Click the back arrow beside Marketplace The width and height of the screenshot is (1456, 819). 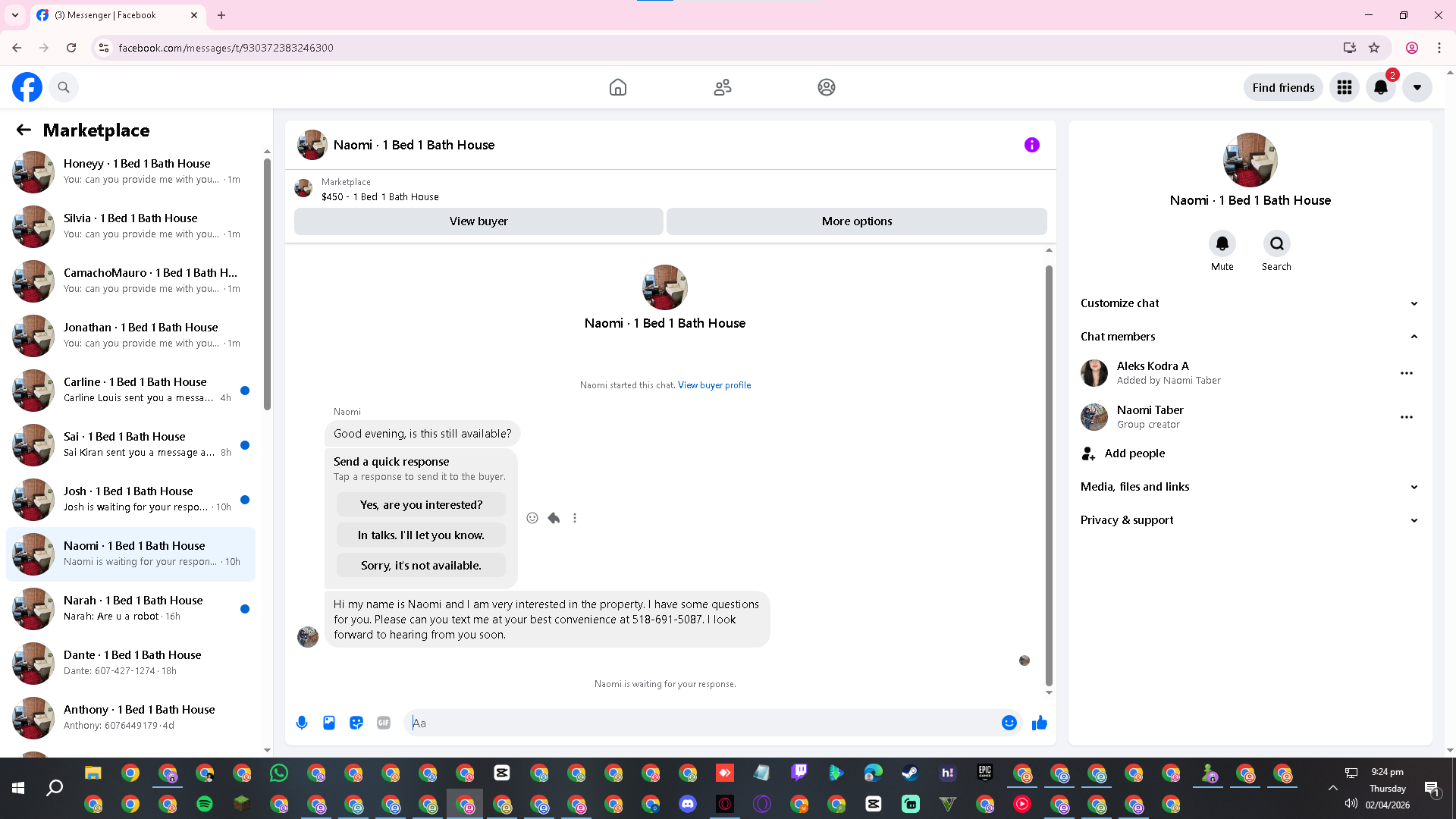pos(24,130)
